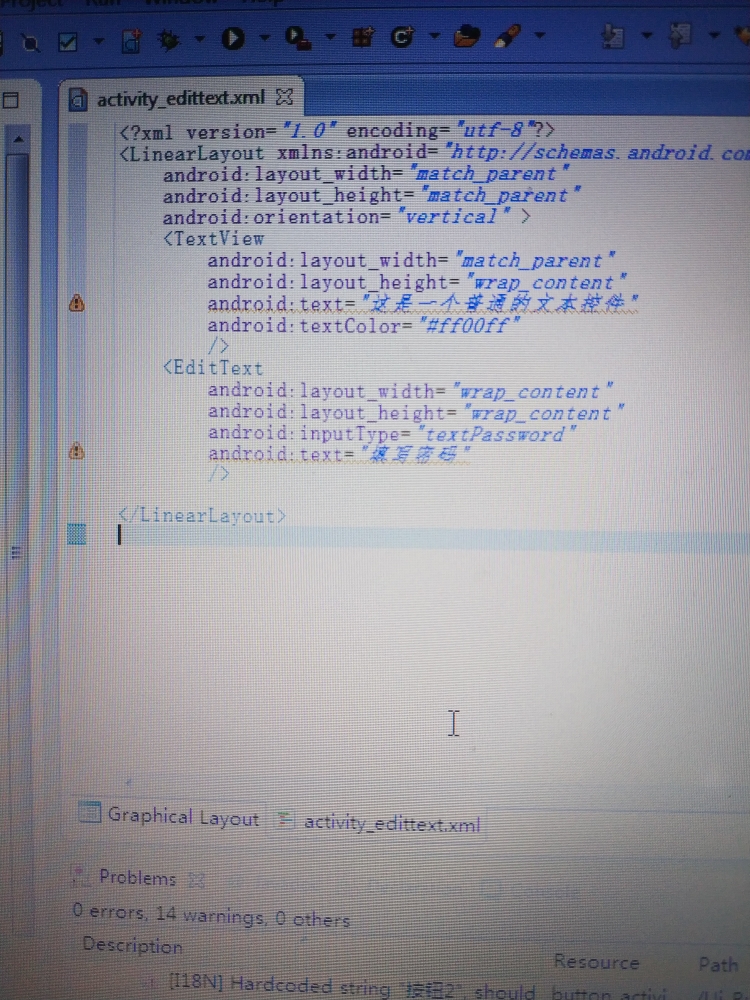Open the Debug dropdown arrow beside bug icon

(x=199, y=40)
